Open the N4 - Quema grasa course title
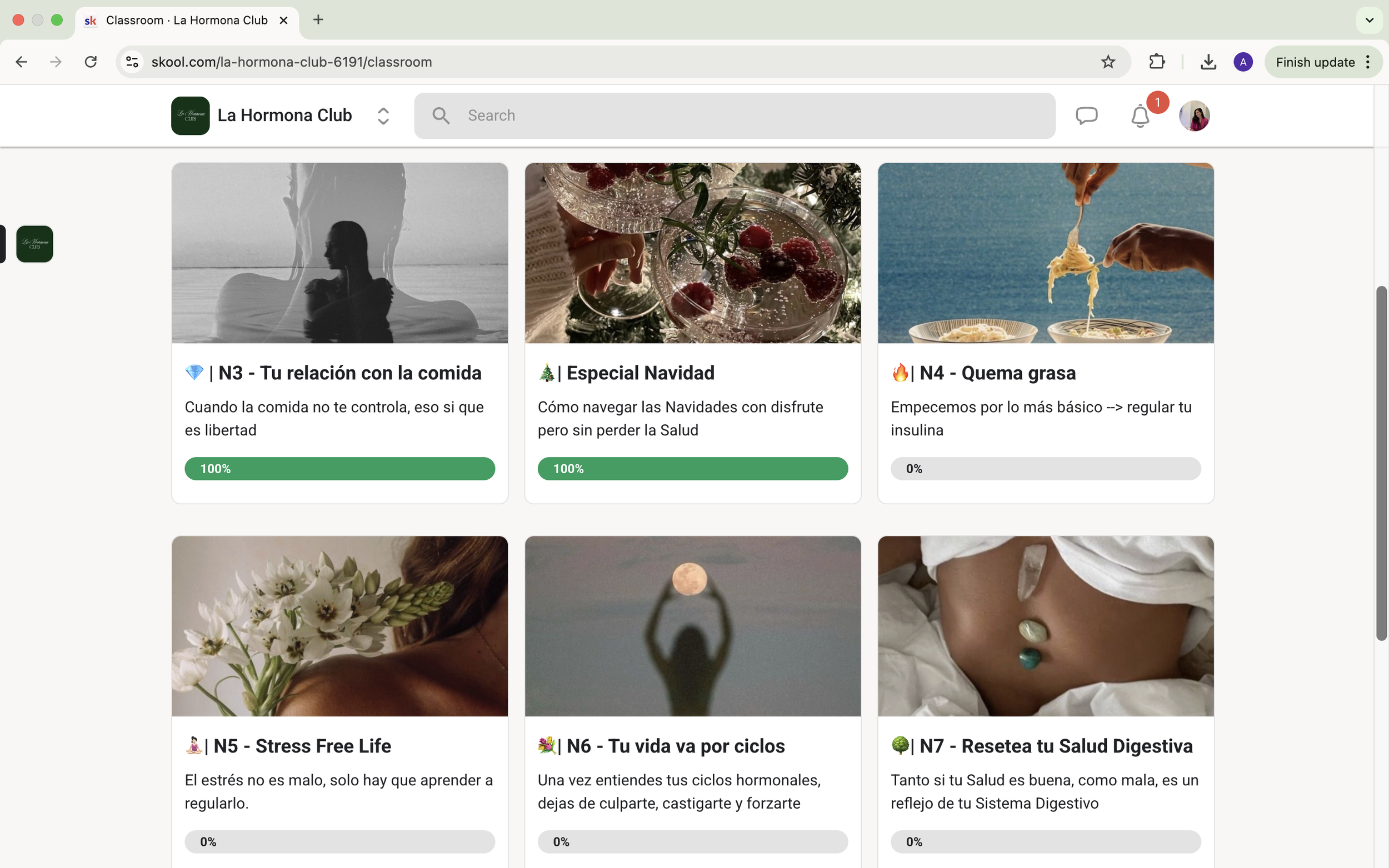Screen dimensions: 1389x868 click(997, 373)
